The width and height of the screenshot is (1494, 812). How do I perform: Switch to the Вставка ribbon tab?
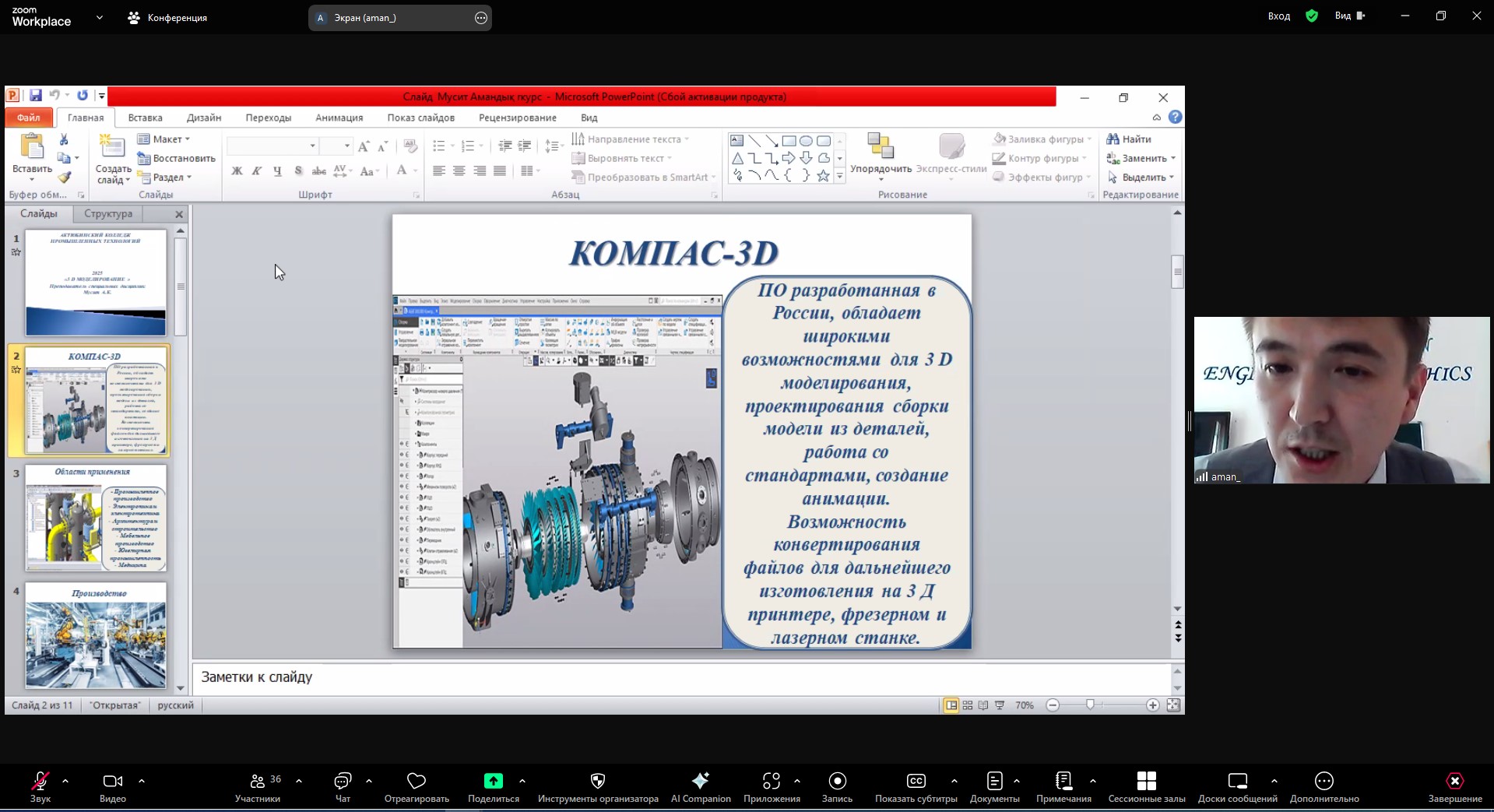[145, 118]
